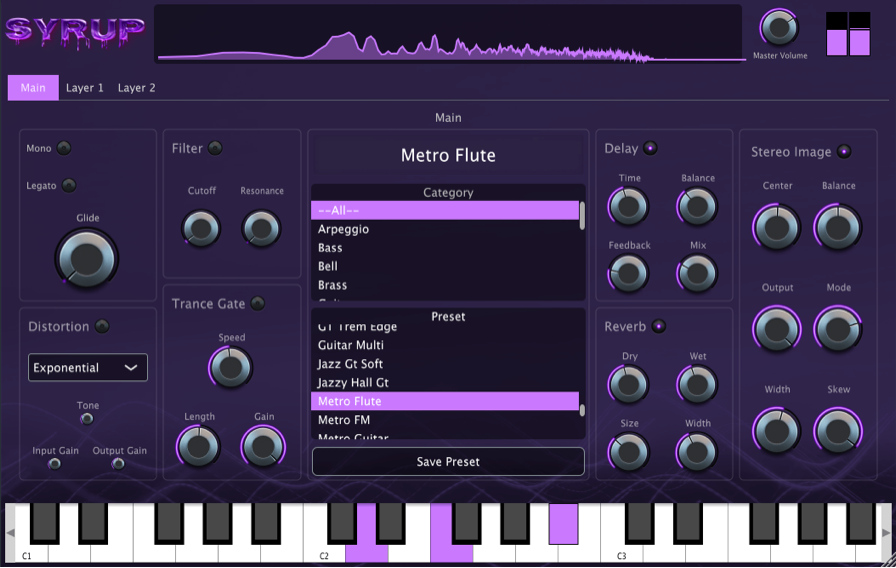Image resolution: width=896 pixels, height=568 pixels.
Task: Click the Stereo Image Balance knob
Action: click(838, 227)
